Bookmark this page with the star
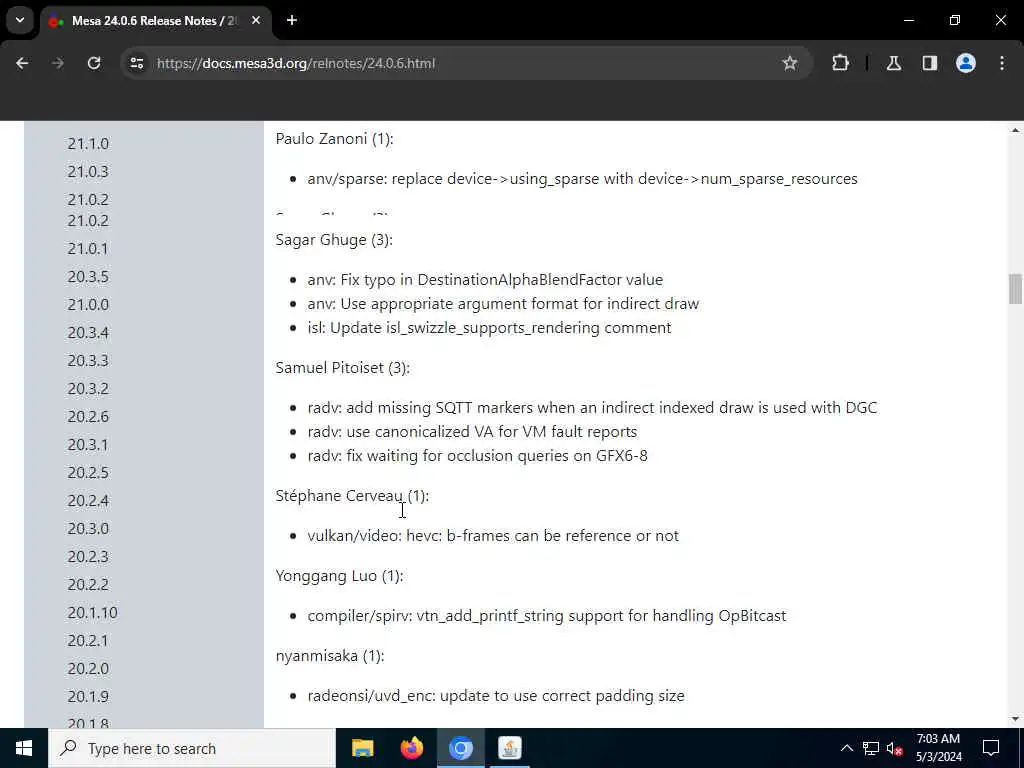 [790, 63]
